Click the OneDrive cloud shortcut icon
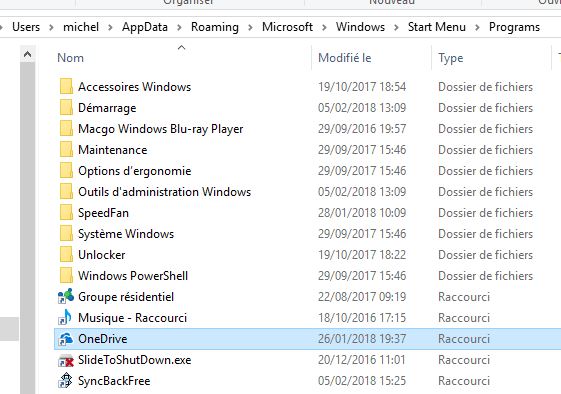This screenshot has width=561, height=394. tap(65, 339)
